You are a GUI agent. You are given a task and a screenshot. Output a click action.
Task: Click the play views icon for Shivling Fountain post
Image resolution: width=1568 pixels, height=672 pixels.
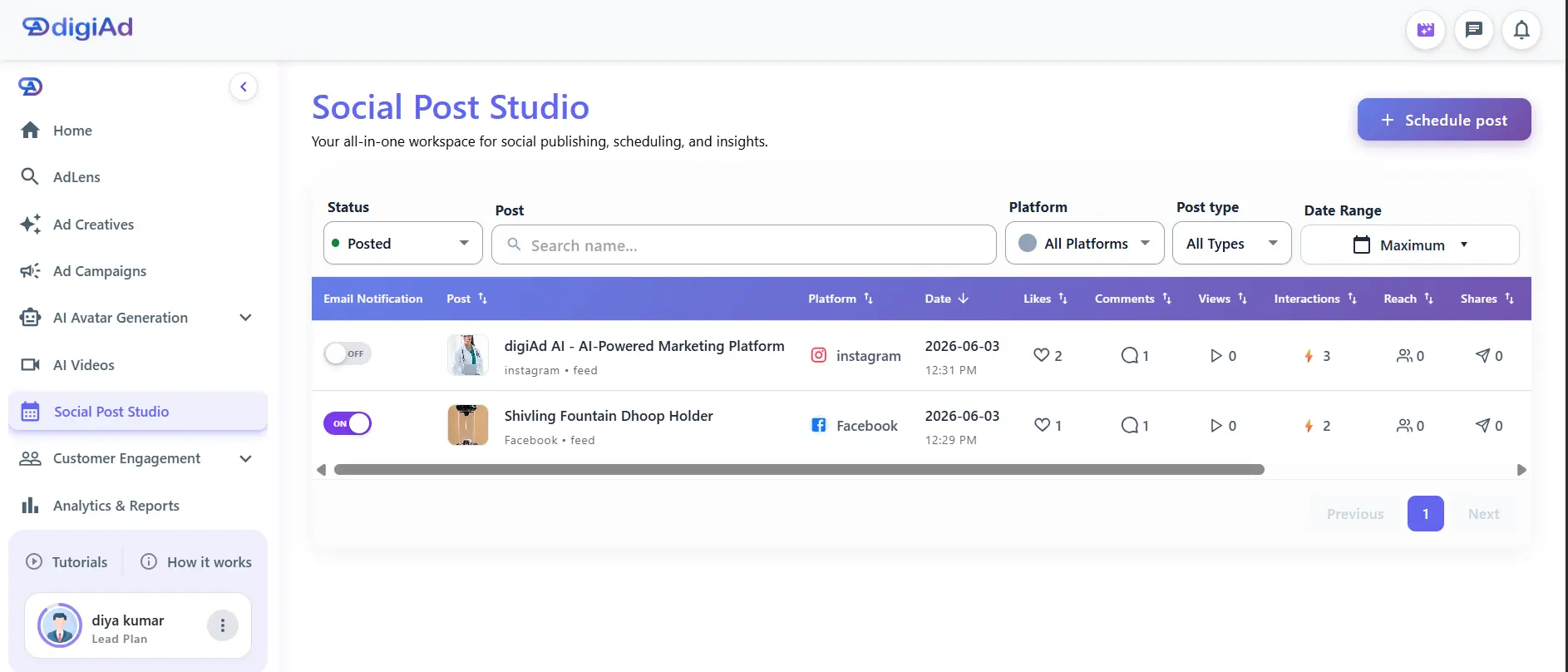click(x=1216, y=425)
